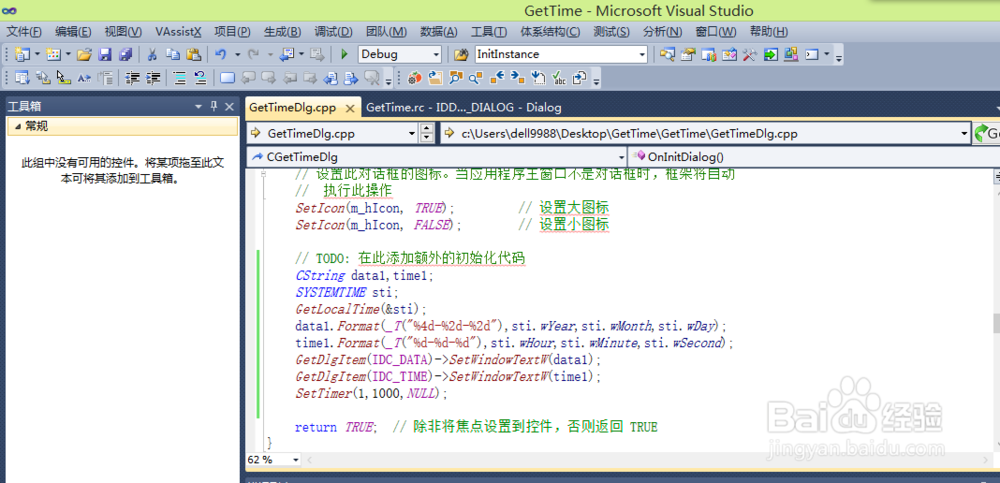
Task: Open the 工具(T) menu
Action: 489,32
